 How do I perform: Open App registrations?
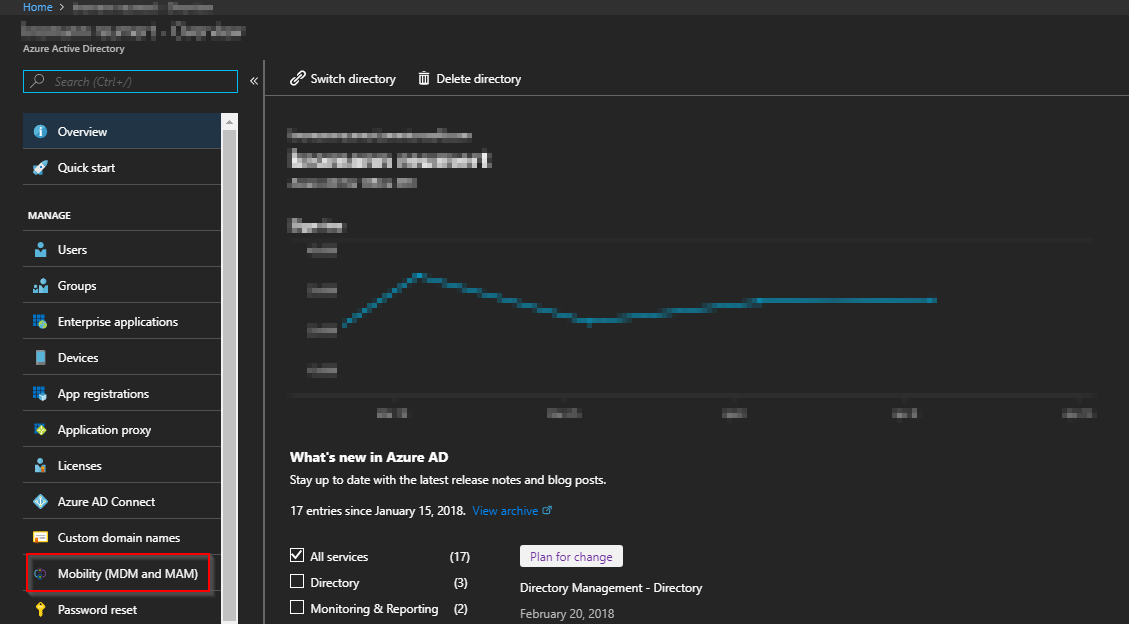pos(122,394)
